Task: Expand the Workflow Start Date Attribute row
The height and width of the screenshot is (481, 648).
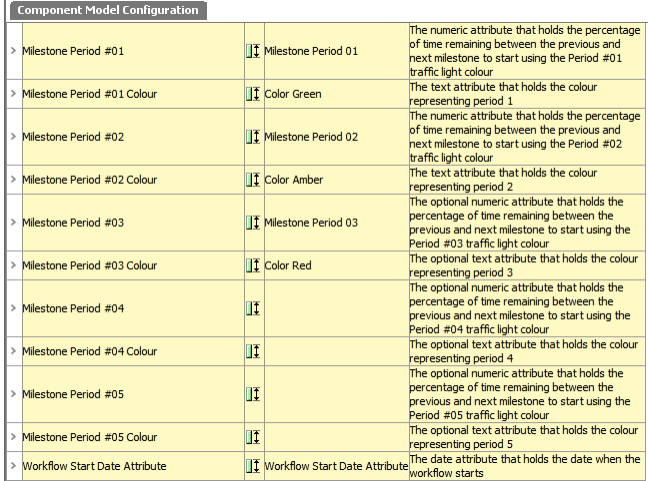Action: pyautogui.click(x=13, y=466)
